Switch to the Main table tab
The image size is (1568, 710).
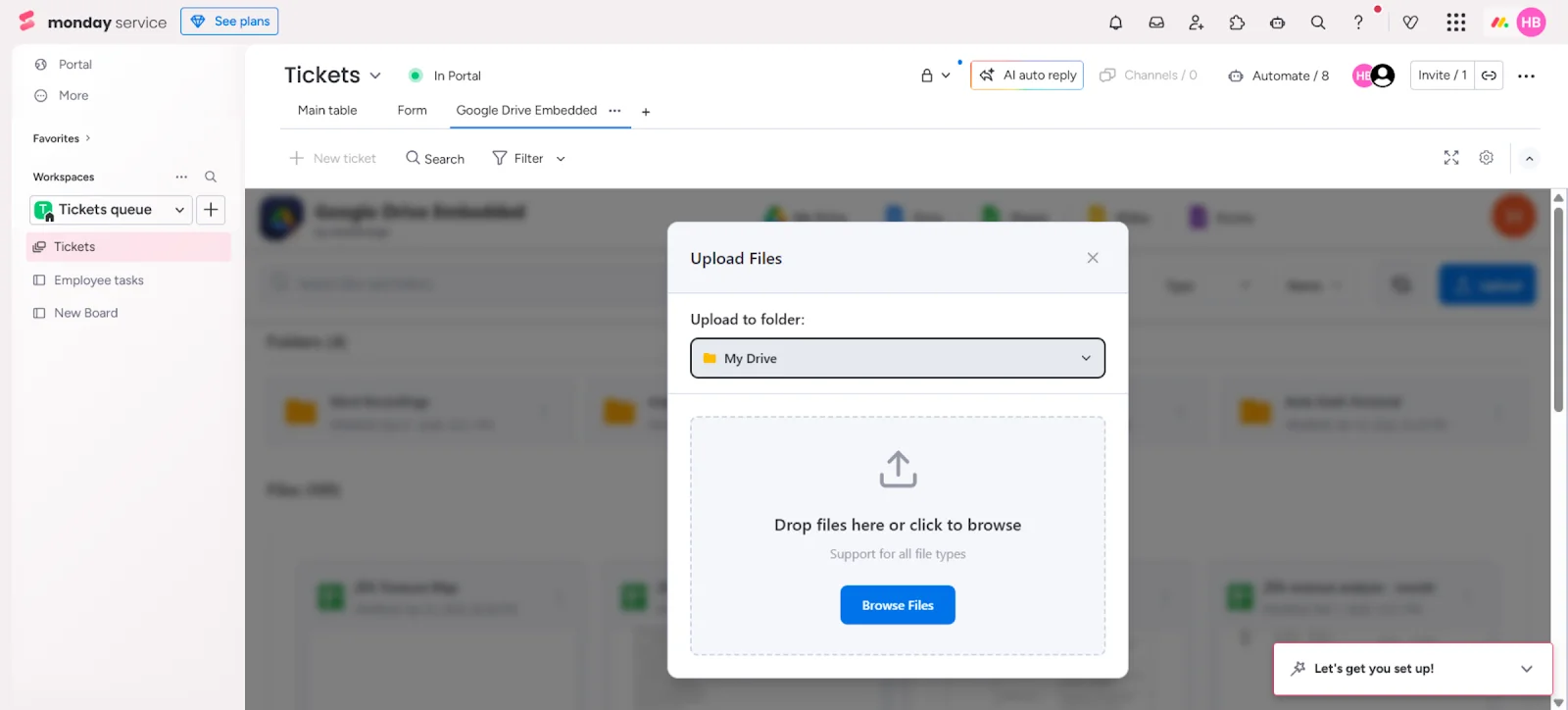click(x=327, y=111)
